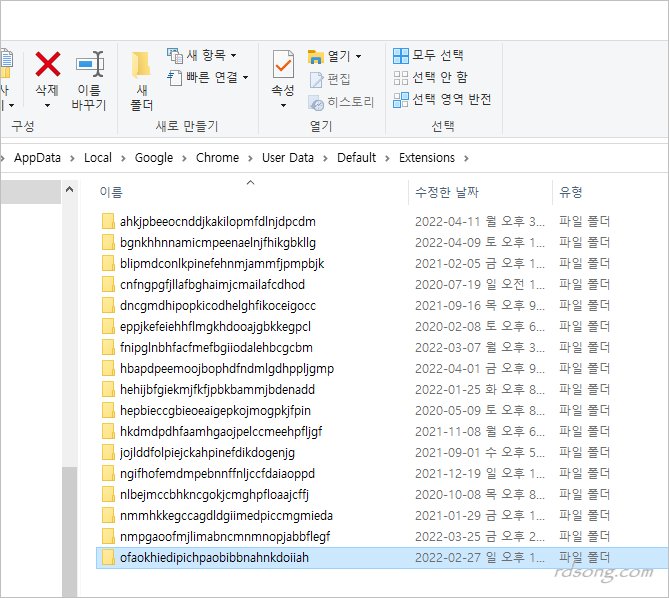Screen dimensions: 669x598
Task: Navigate to Chrome in the address breadcrumb
Action: coord(217,157)
